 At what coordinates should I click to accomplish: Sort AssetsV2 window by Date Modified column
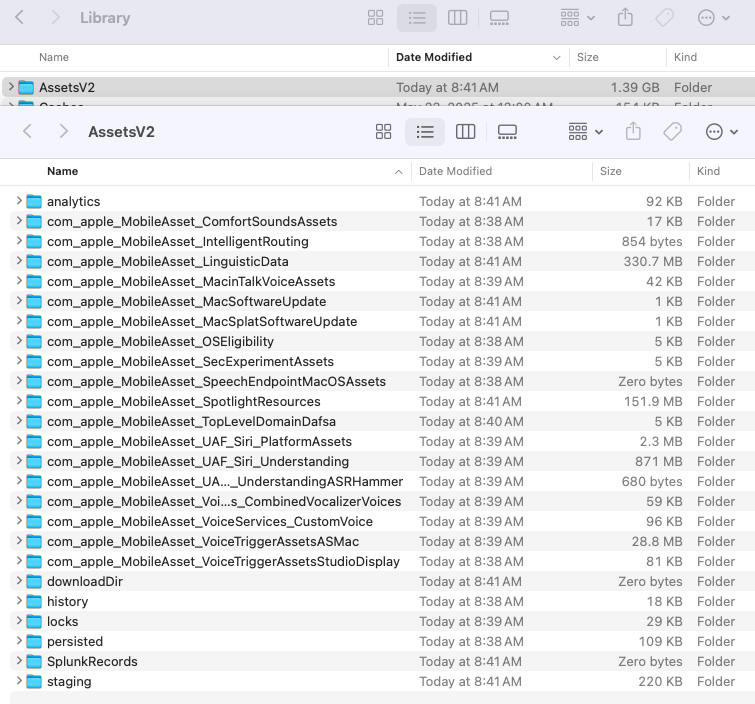coord(455,171)
